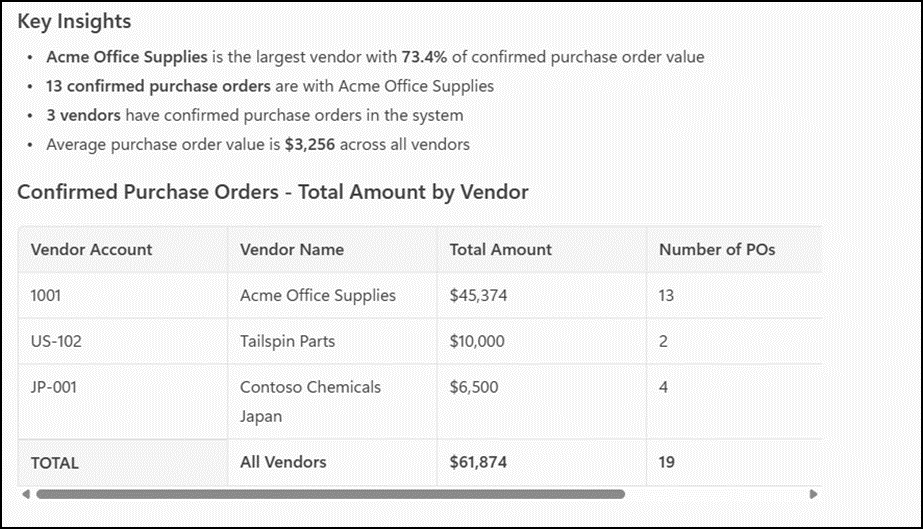Click the $45,374 amount cell
The width and height of the screenshot is (923, 529).
pyautogui.click(x=542, y=295)
